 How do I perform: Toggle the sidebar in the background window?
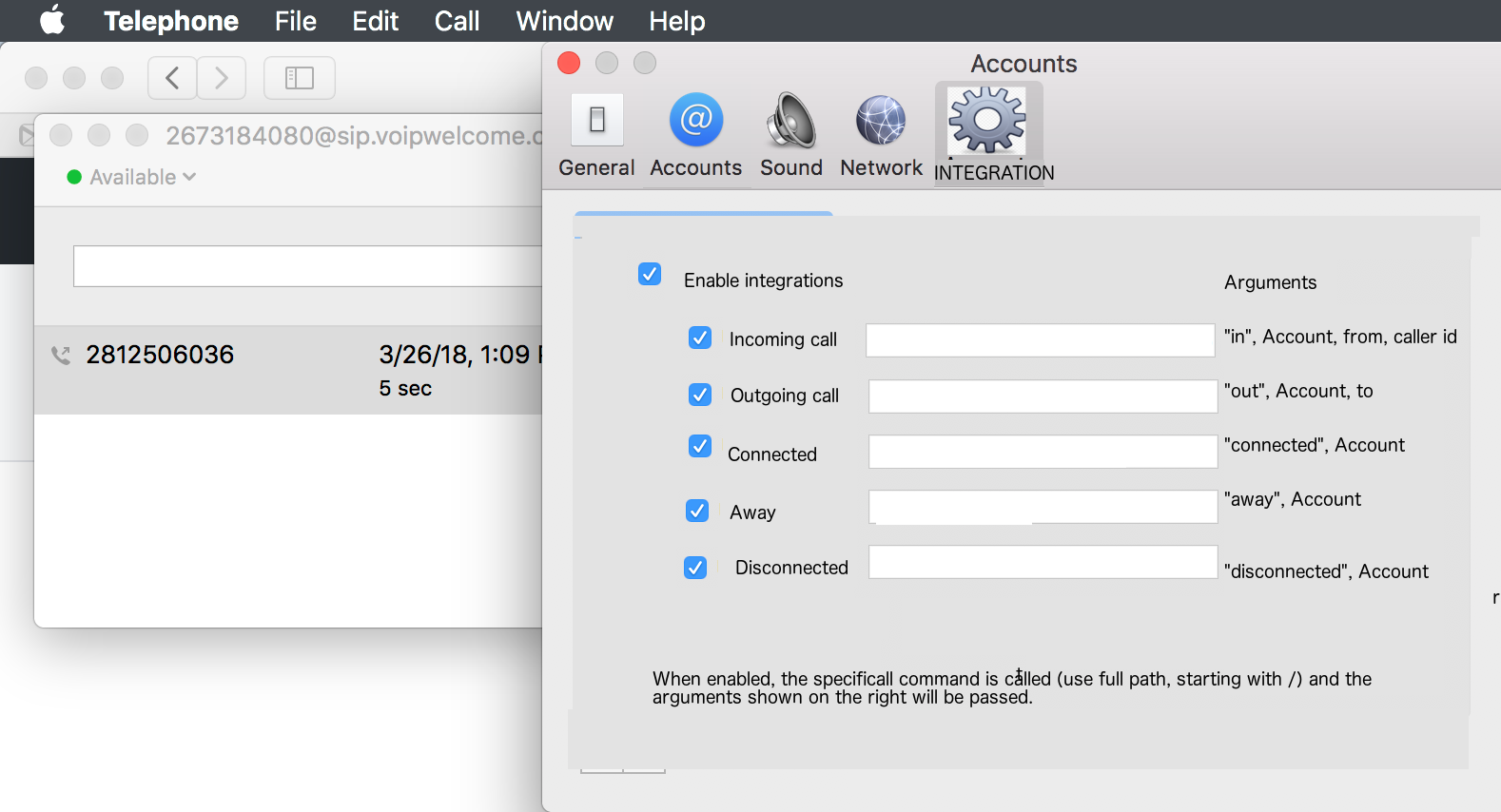(x=300, y=78)
